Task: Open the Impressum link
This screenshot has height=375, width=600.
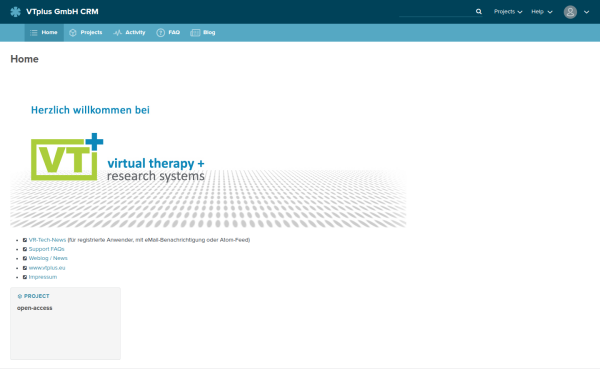Action: (x=43, y=277)
